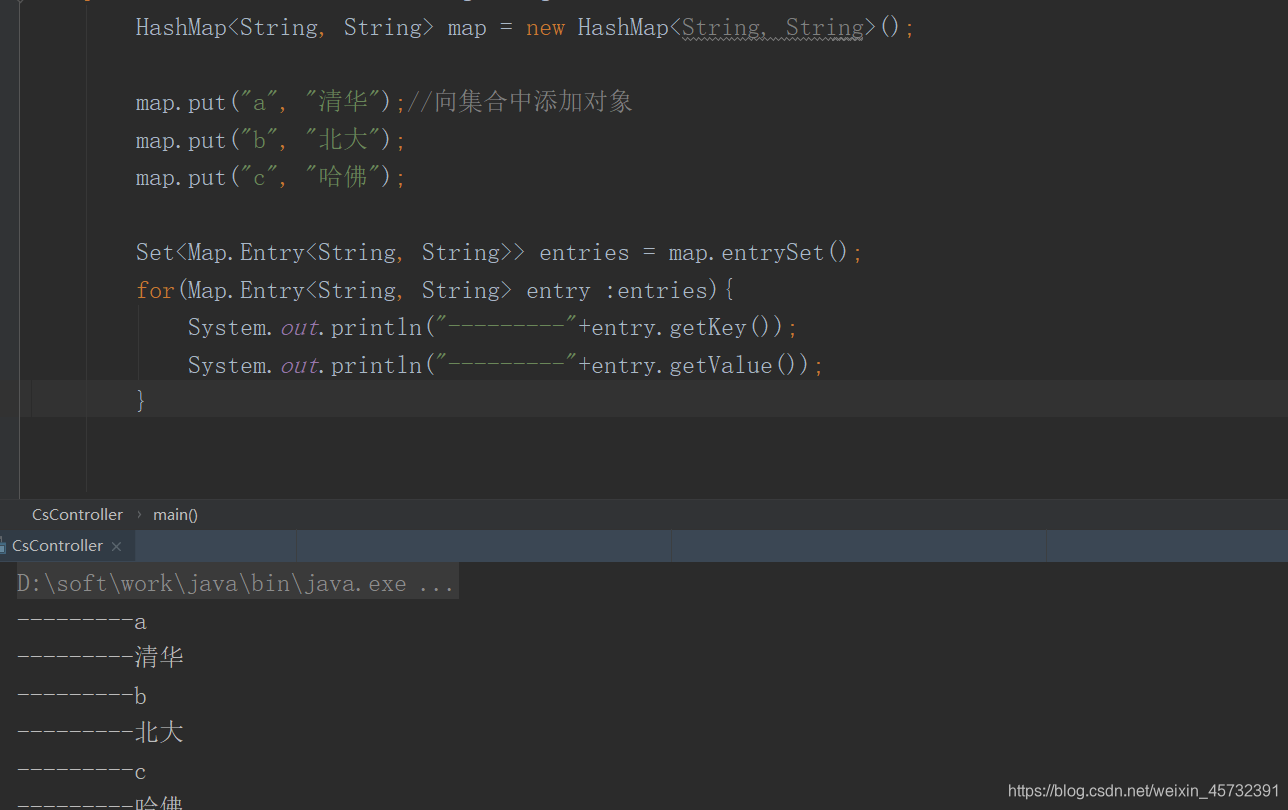Click the for loop header line
The width and height of the screenshot is (1288, 810).
(x=435, y=290)
